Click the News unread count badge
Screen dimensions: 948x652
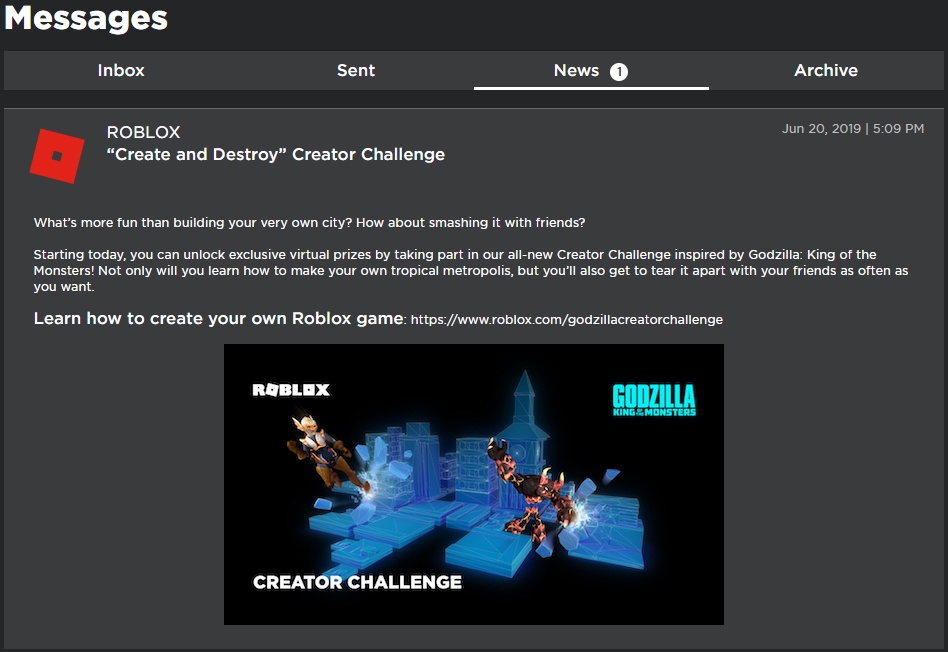tap(619, 71)
